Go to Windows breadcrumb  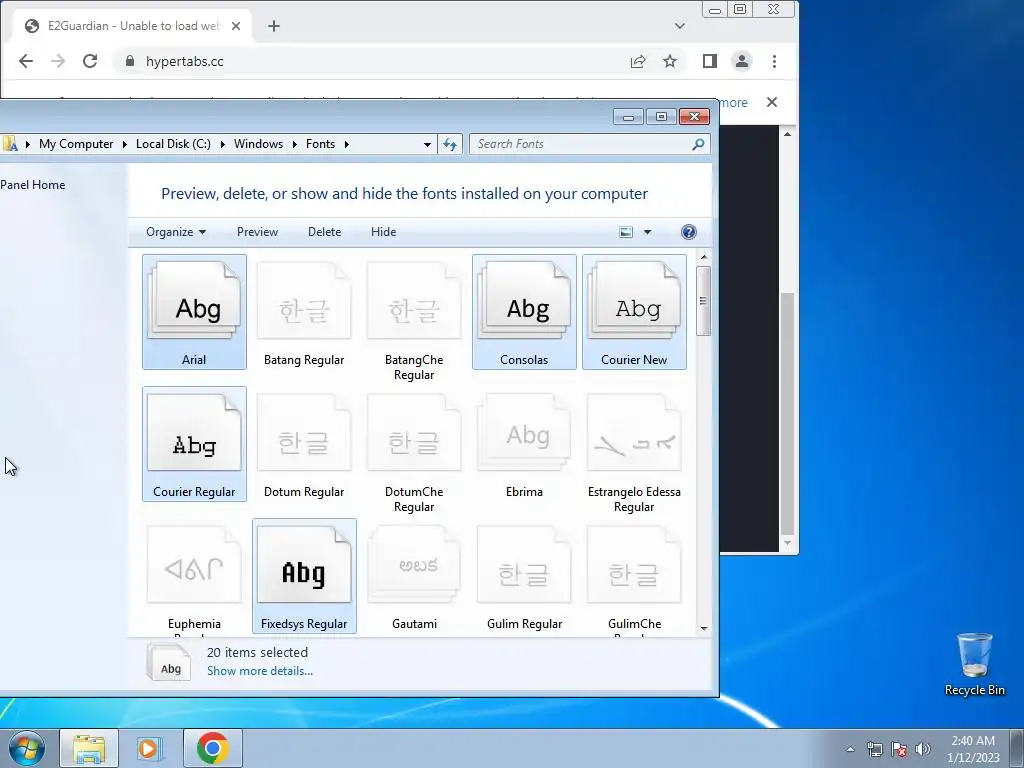point(259,144)
